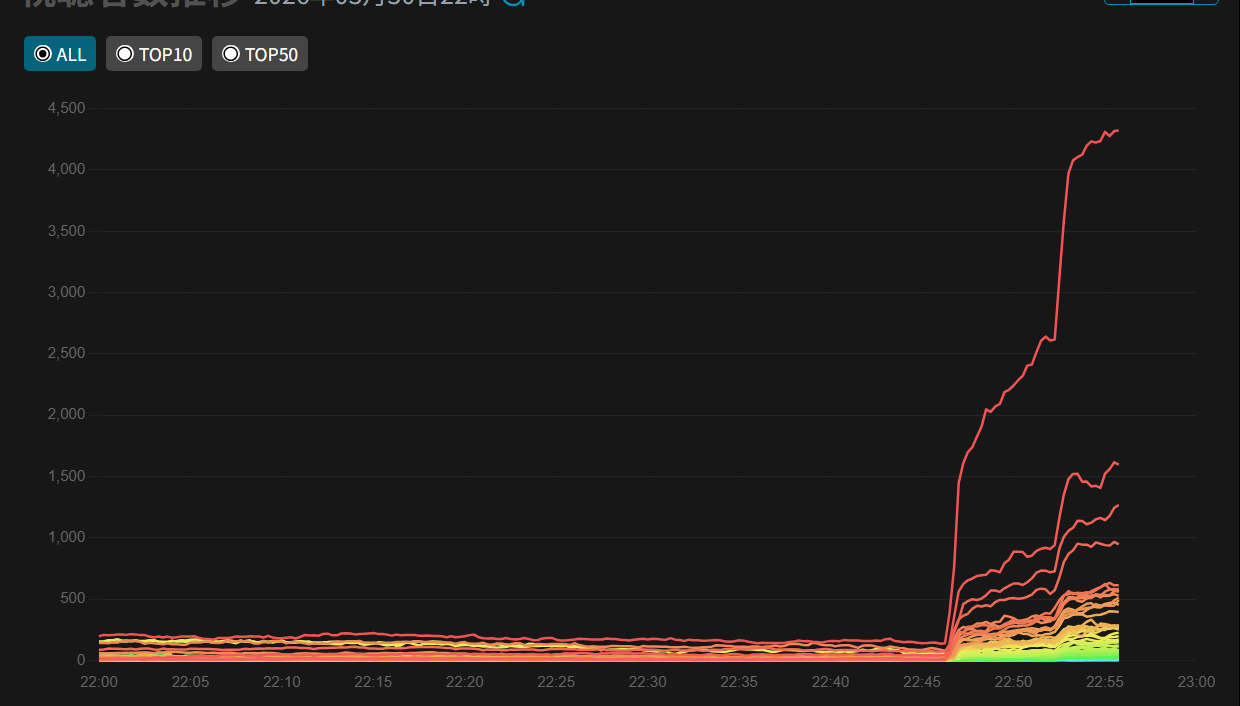The width and height of the screenshot is (1240, 706).
Task: Click the 1,000 y-axis label
Action: pyautogui.click(x=67, y=537)
